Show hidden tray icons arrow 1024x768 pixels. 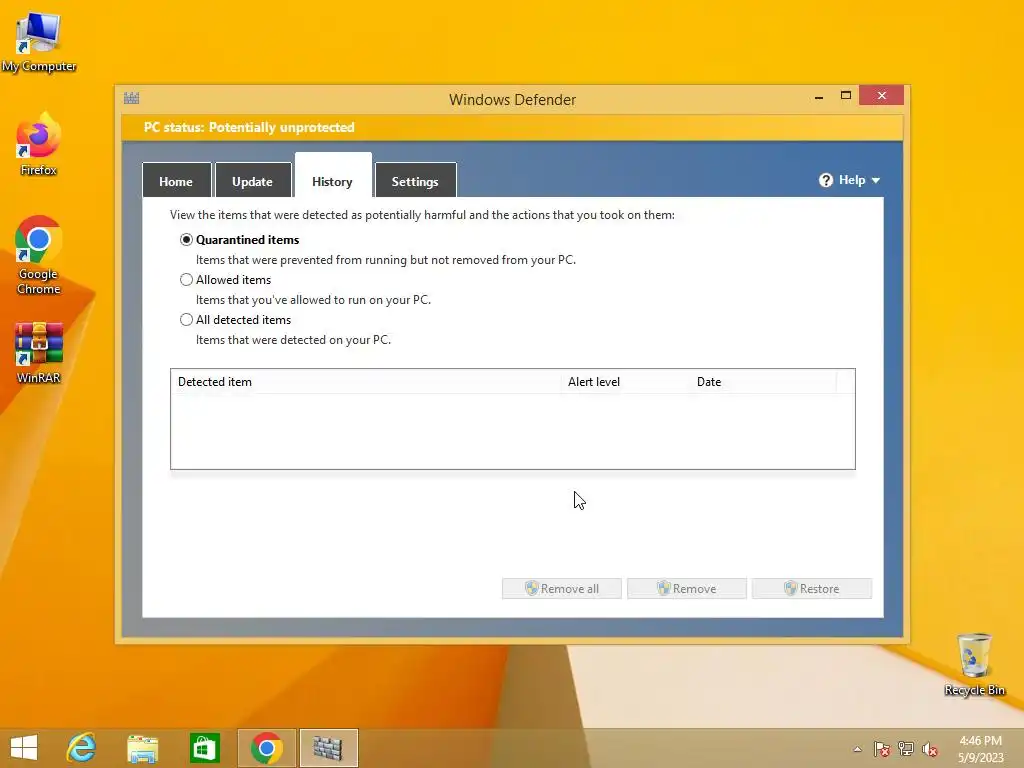point(857,749)
